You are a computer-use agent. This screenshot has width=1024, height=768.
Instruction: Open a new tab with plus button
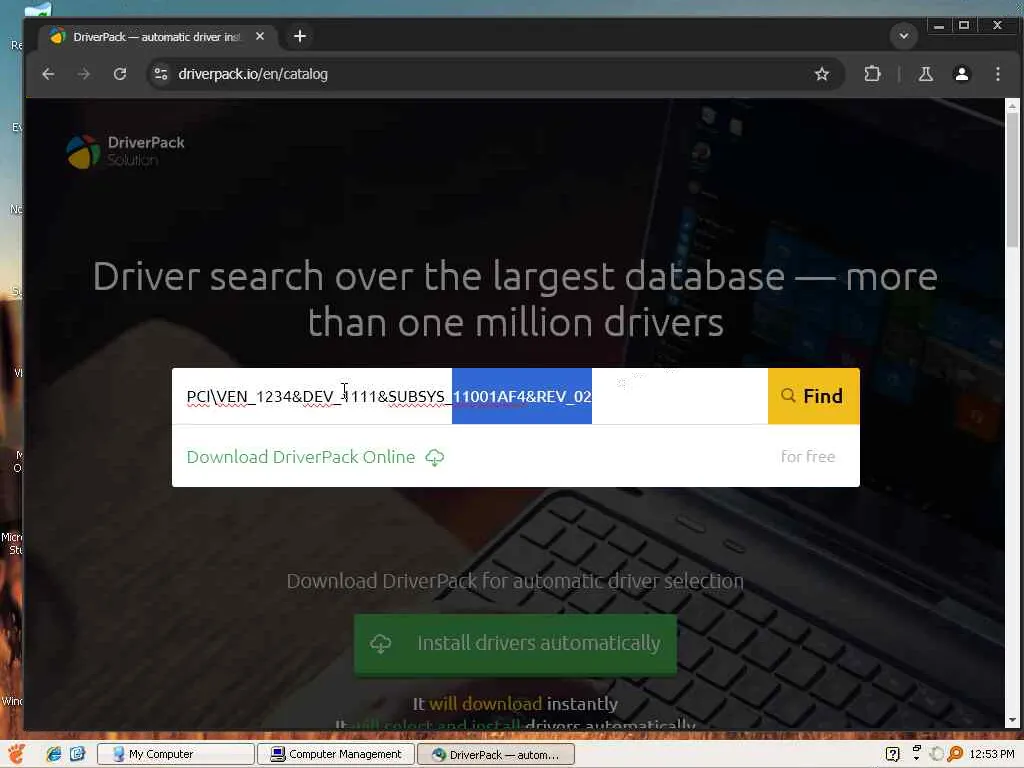[300, 36]
